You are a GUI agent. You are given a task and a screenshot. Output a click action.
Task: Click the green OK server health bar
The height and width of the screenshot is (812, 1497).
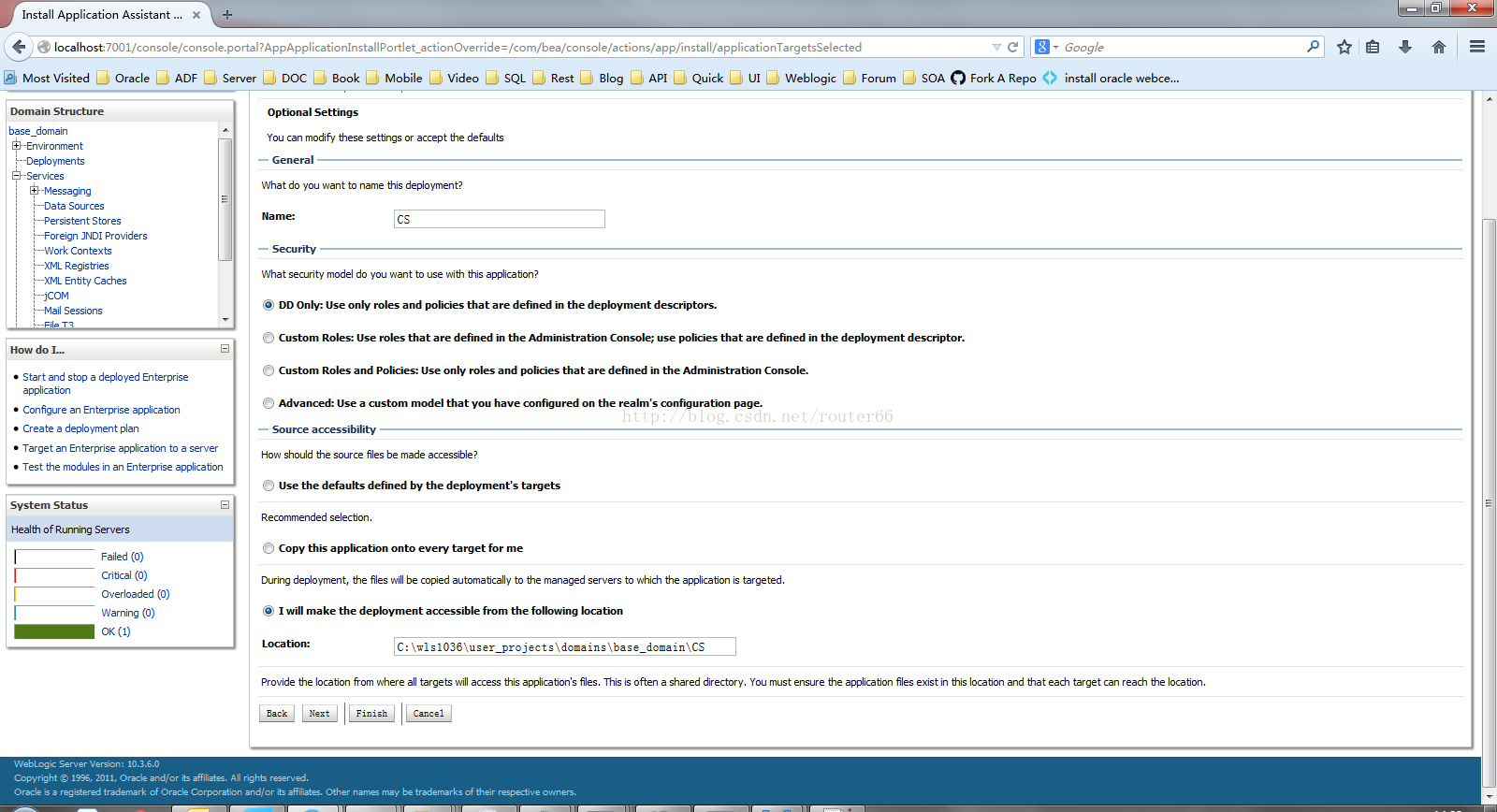(x=55, y=631)
